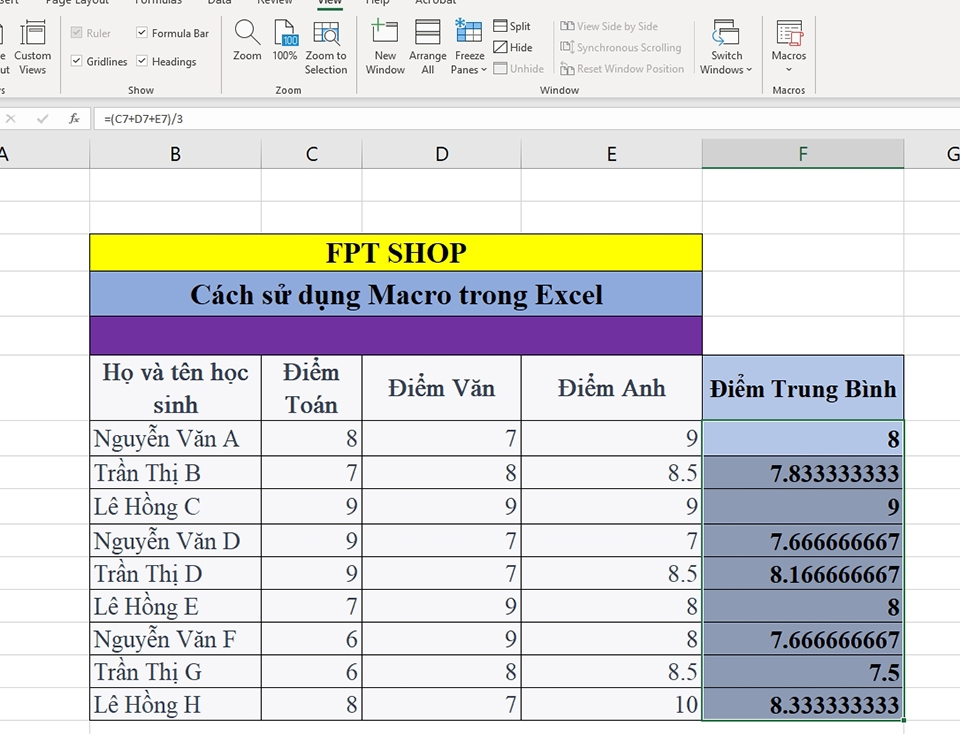This screenshot has height=734, width=960.
Task: Click the fill handle at selection corner
Action: pyautogui.click(x=903, y=721)
